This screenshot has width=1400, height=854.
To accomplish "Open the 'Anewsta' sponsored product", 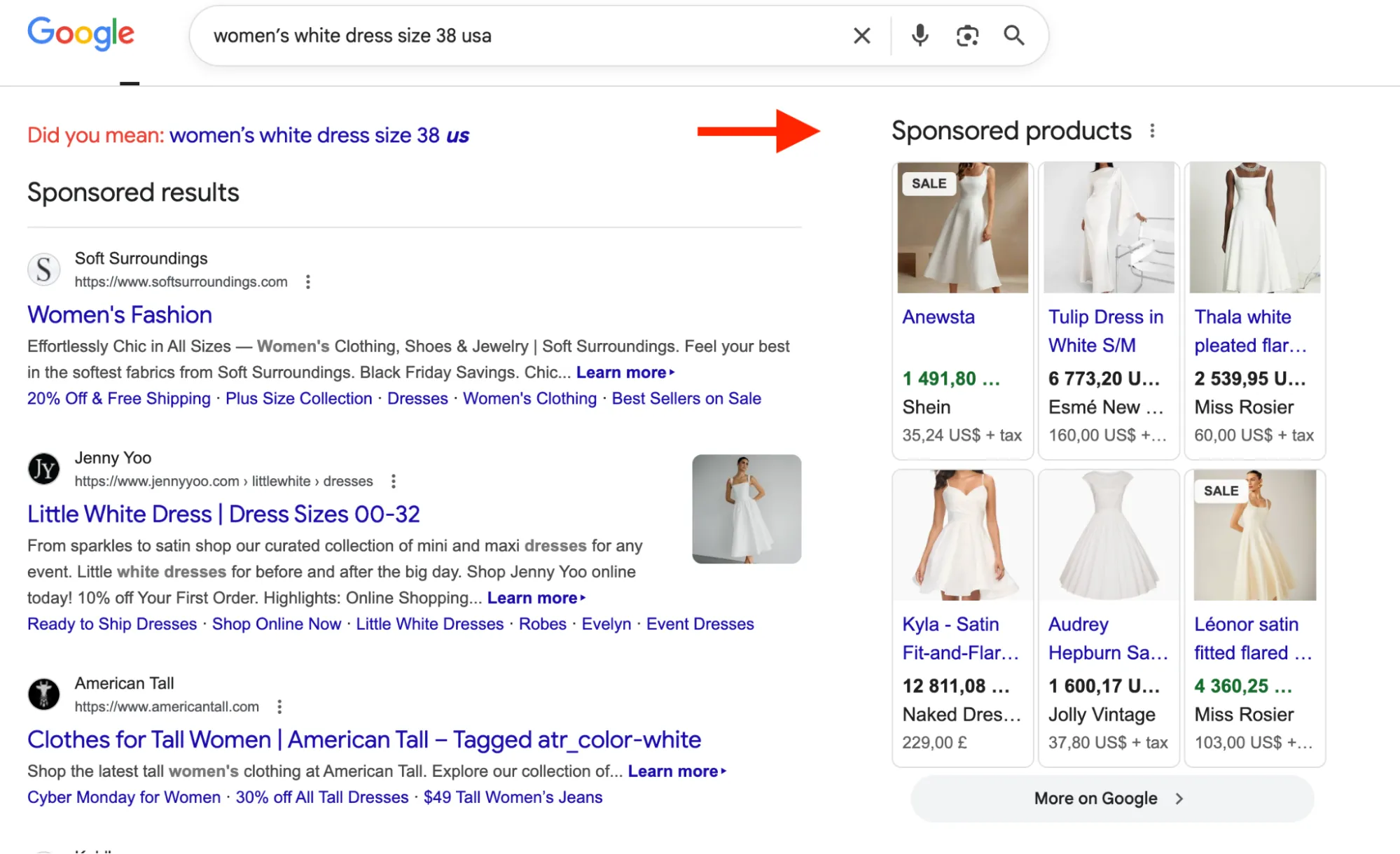I will (x=938, y=316).
